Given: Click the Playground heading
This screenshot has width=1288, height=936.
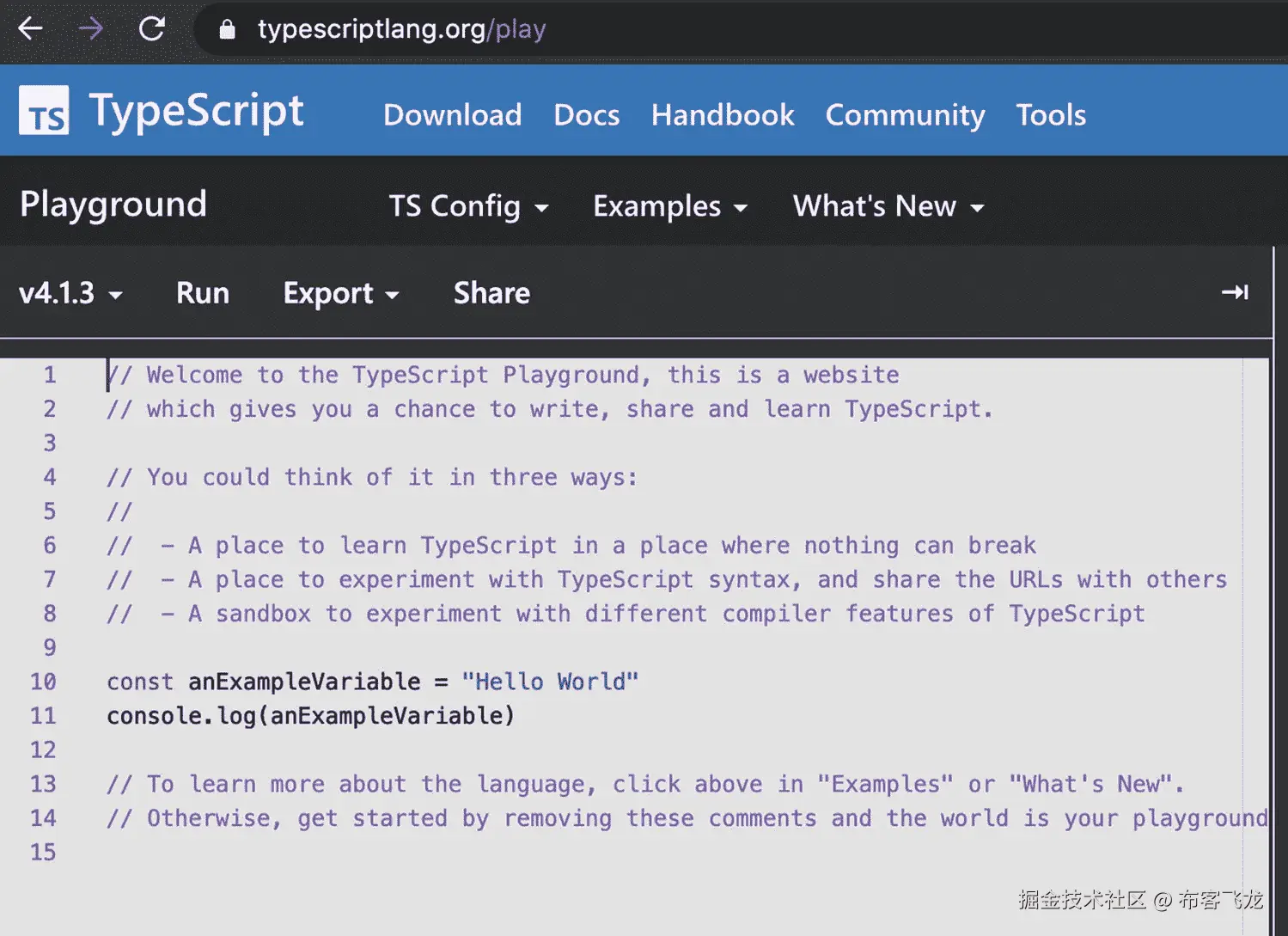Looking at the screenshot, I should (113, 205).
